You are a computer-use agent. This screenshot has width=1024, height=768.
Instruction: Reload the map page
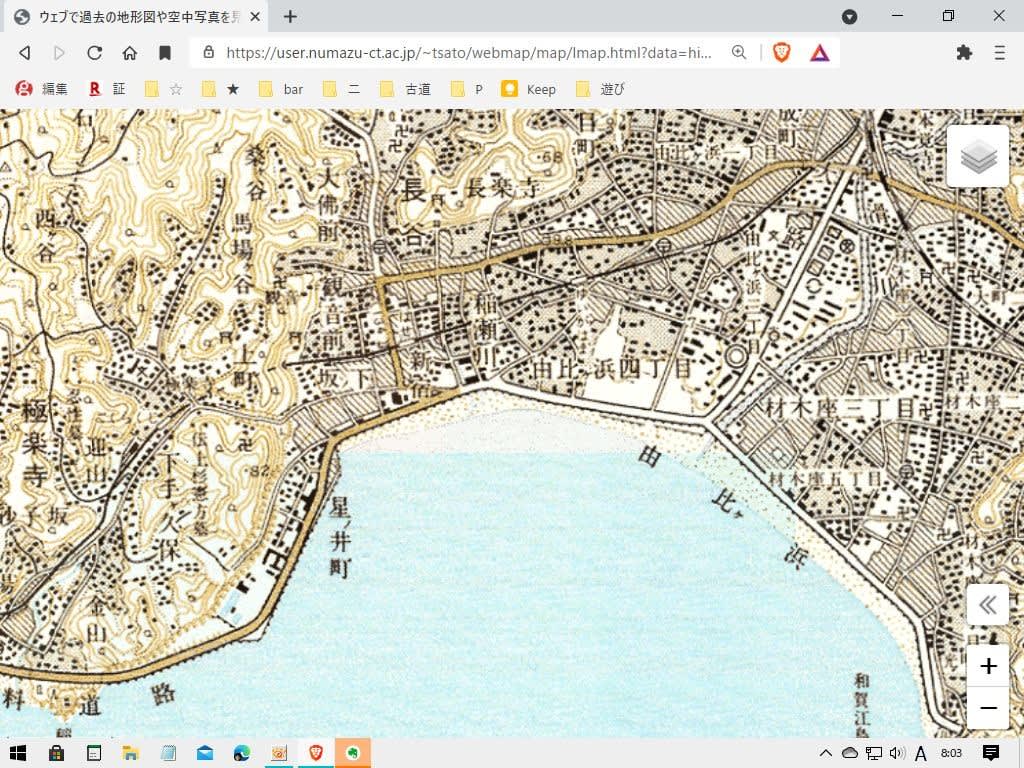[x=95, y=53]
